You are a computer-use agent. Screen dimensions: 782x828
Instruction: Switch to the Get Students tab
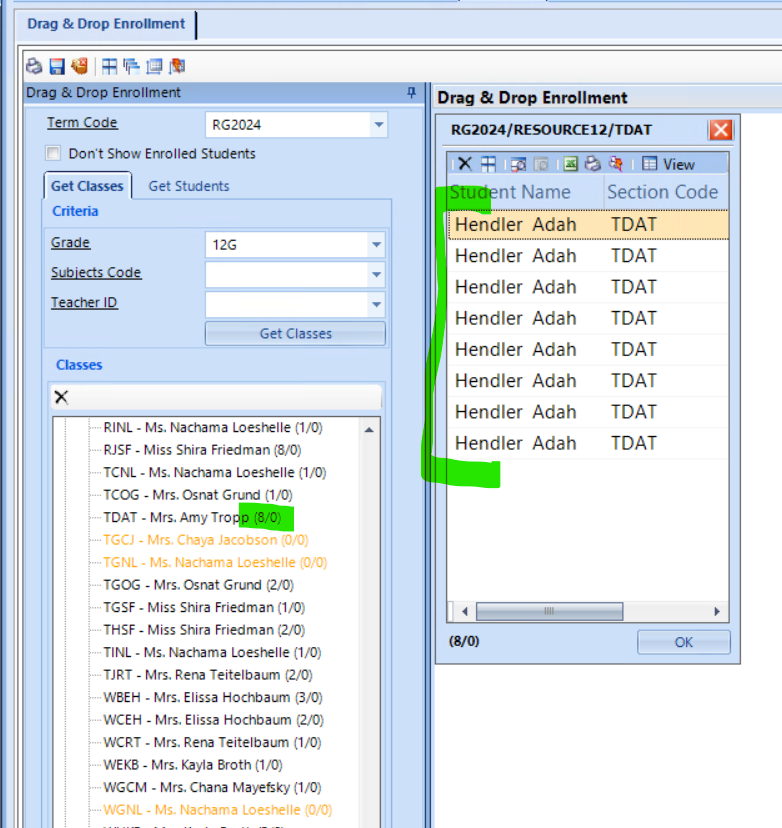[189, 186]
